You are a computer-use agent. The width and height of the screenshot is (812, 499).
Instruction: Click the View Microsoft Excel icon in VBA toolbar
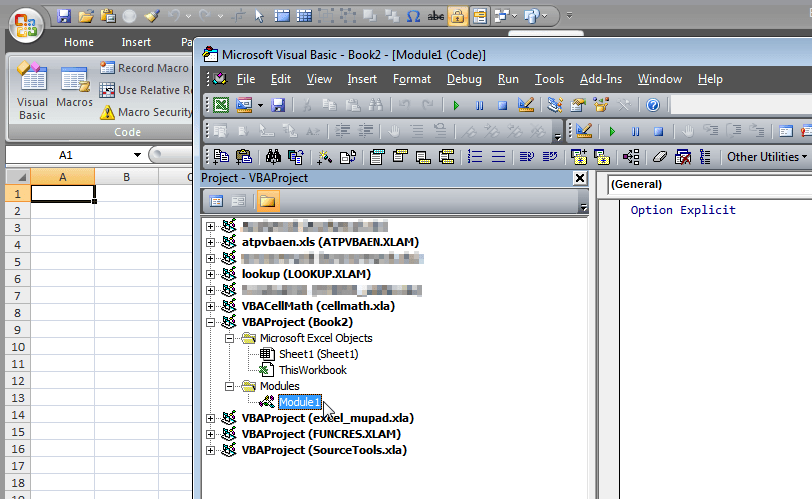coord(221,105)
